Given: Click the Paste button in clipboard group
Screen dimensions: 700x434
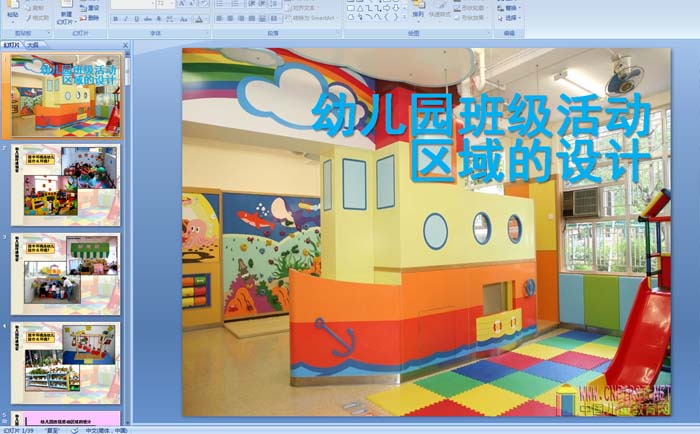Looking at the screenshot, I should click(13, 10).
